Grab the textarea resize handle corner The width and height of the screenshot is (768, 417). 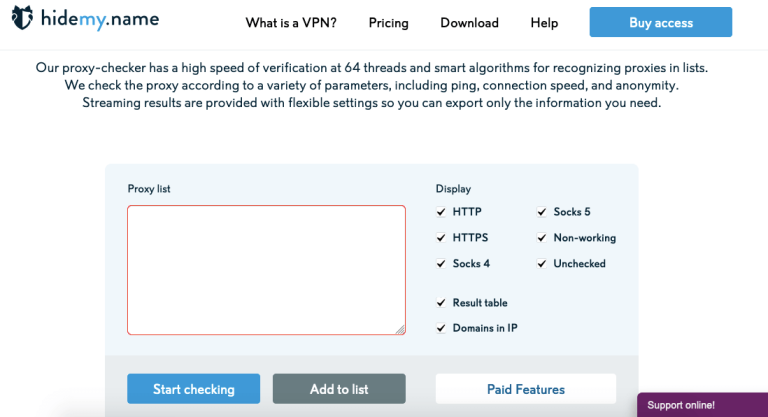coord(400,330)
